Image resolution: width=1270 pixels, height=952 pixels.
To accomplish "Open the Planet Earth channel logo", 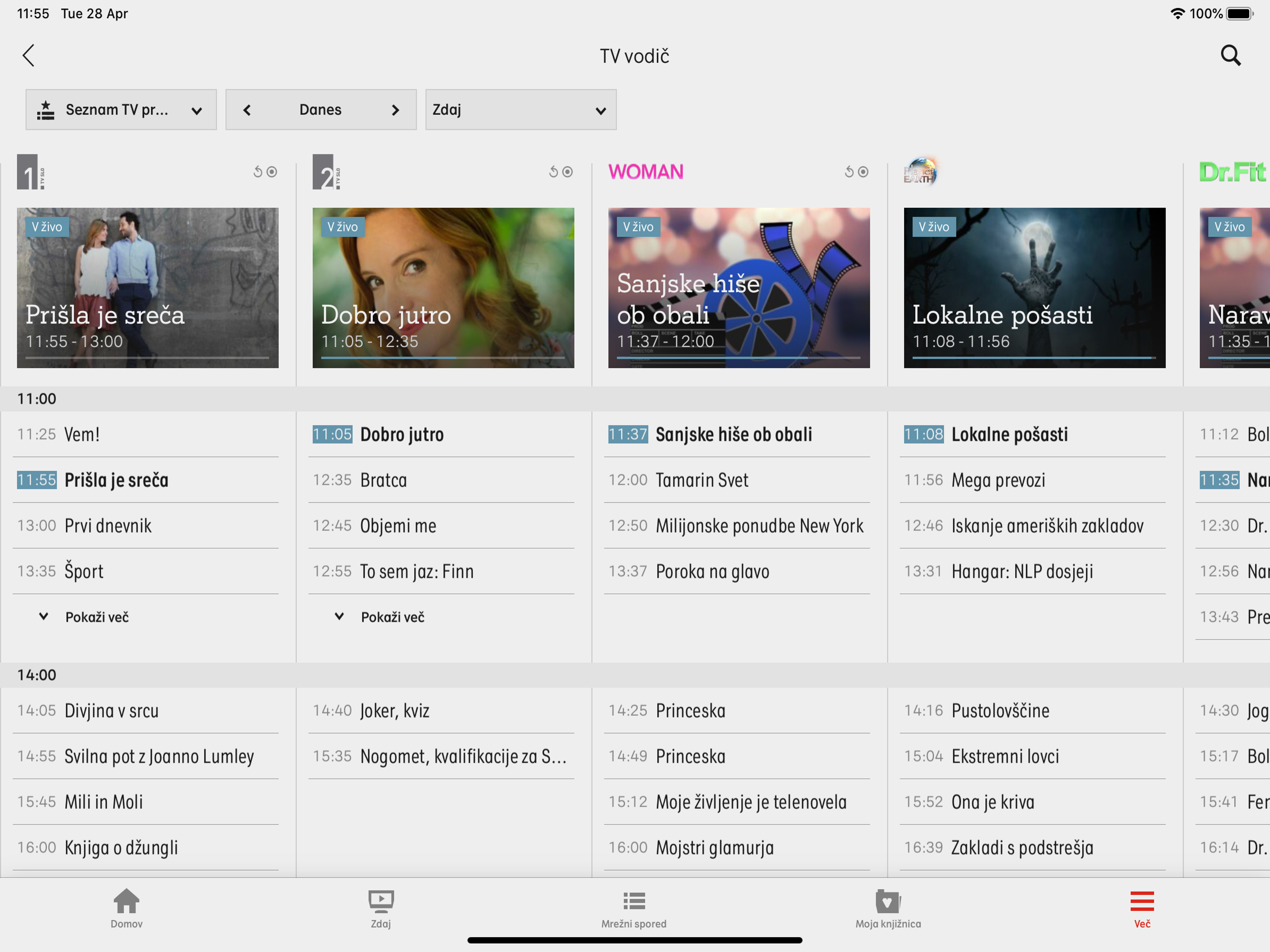I will [x=920, y=172].
